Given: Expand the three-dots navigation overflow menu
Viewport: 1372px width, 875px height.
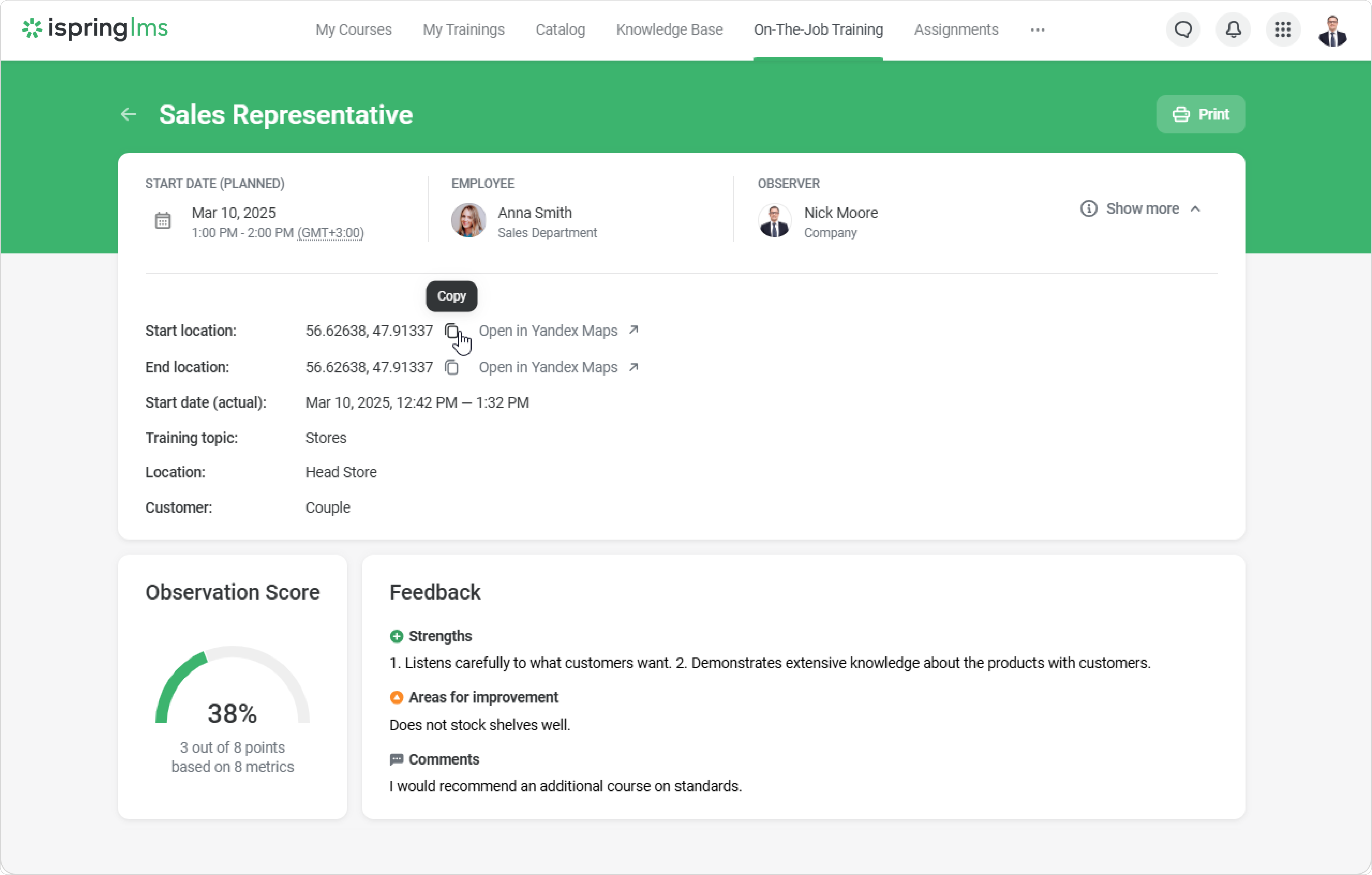Looking at the screenshot, I should pyautogui.click(x=1037, y=30).
